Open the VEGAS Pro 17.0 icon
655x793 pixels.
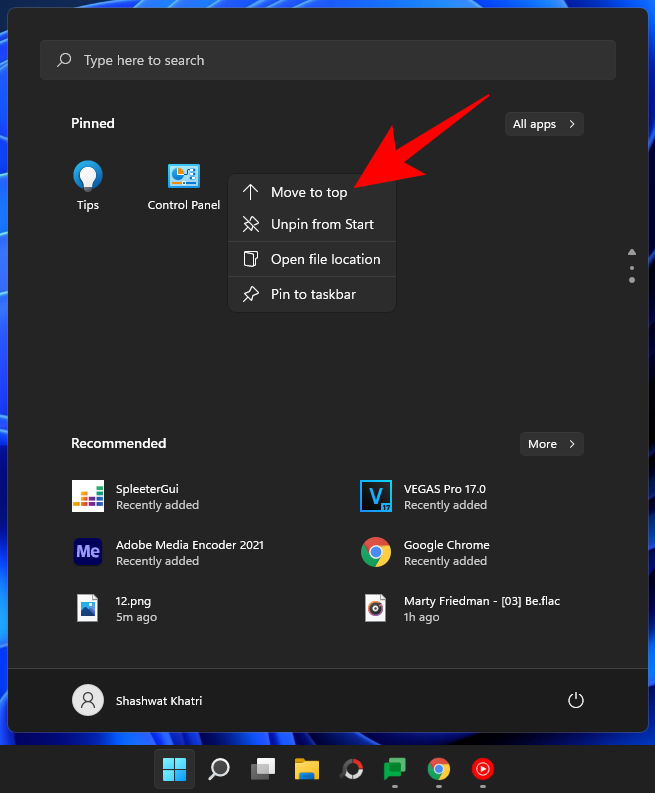[376, 496]
